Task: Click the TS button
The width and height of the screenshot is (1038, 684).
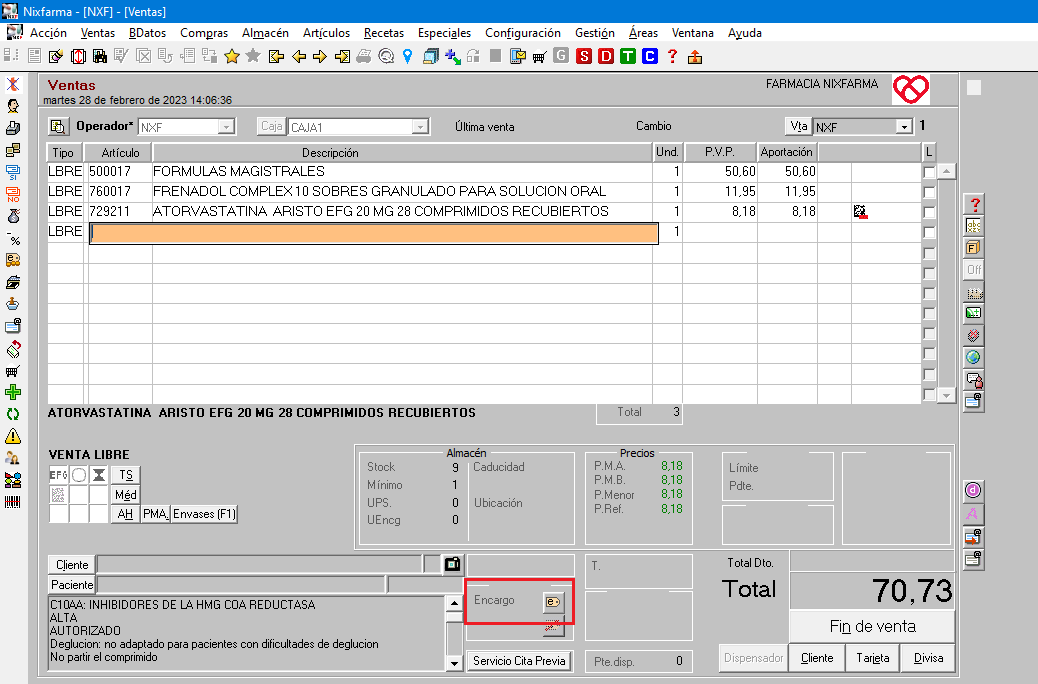Action: 126,475
